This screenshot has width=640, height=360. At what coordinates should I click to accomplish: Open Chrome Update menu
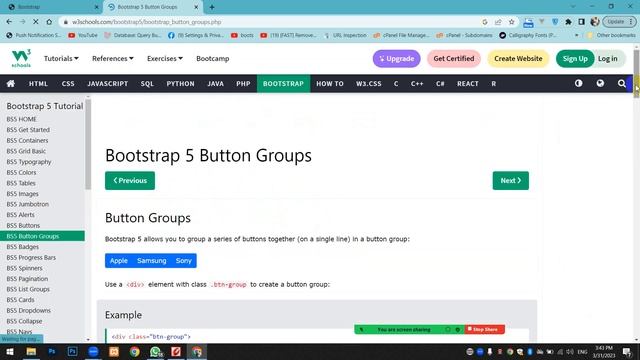click(x=619, y=22)
